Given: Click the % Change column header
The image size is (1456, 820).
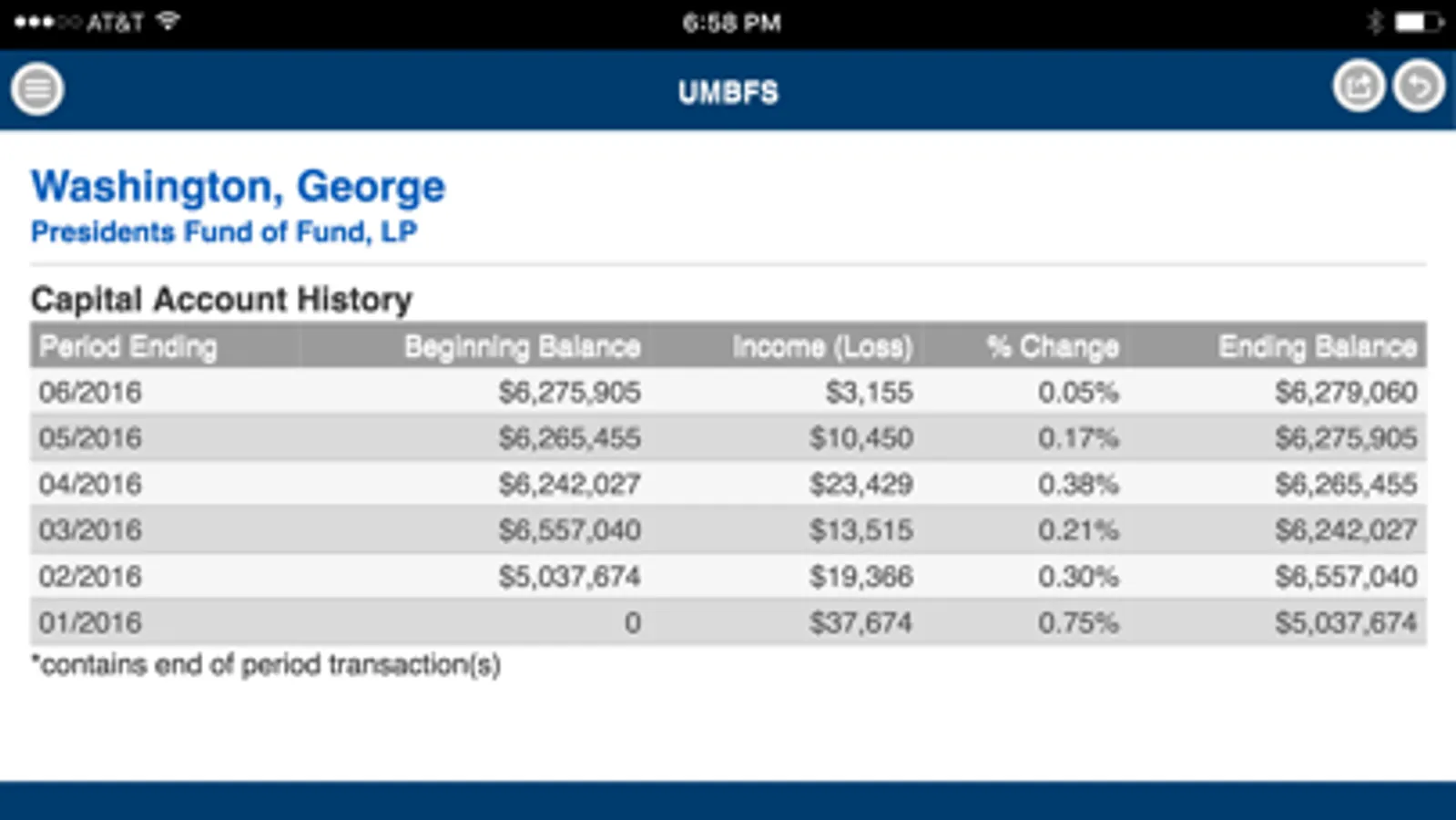Looking at the screenshot, I should (x=1053, y=346).
